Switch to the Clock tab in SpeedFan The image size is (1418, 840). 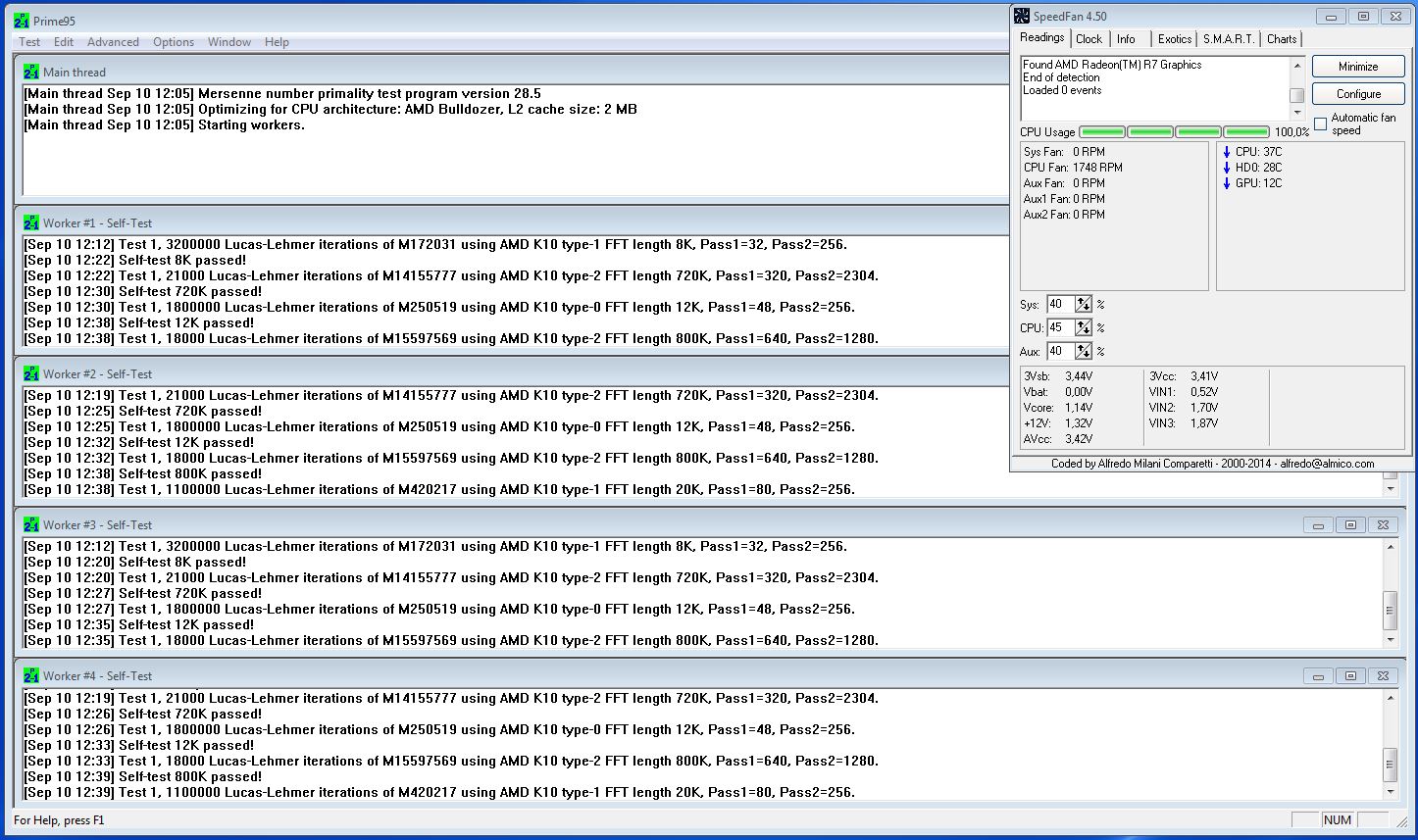click(1089, 39)
